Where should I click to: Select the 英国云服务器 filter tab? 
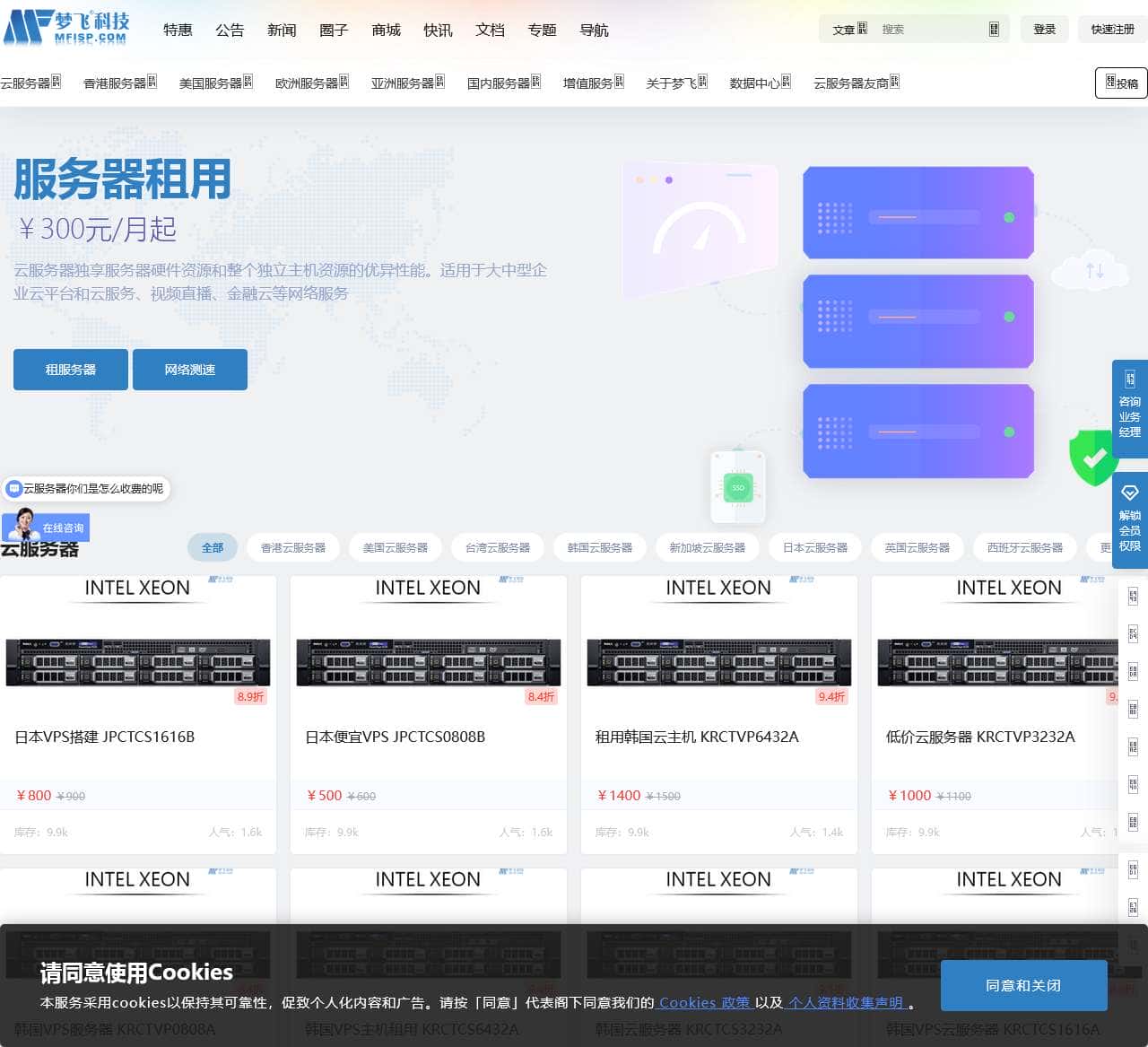918,547
